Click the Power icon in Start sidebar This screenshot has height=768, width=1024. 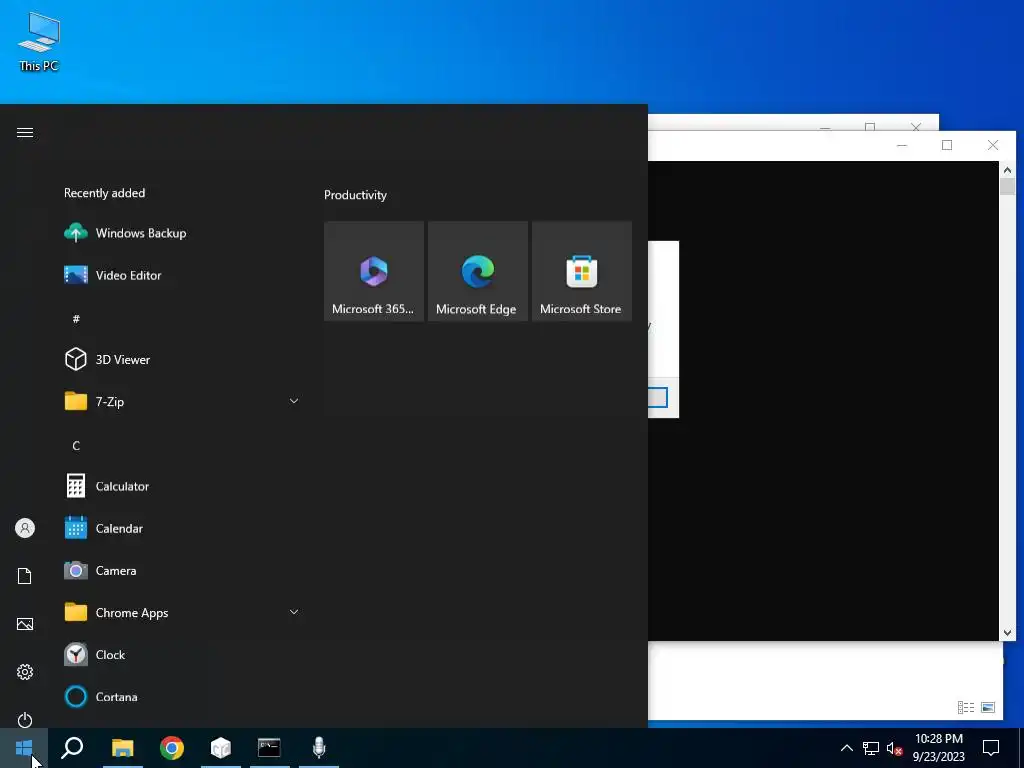click(x=25, y=720)
